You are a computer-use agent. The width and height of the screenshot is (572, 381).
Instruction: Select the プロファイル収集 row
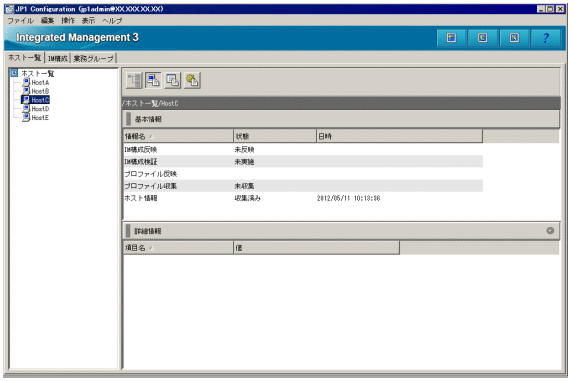[x=303, y=186]
